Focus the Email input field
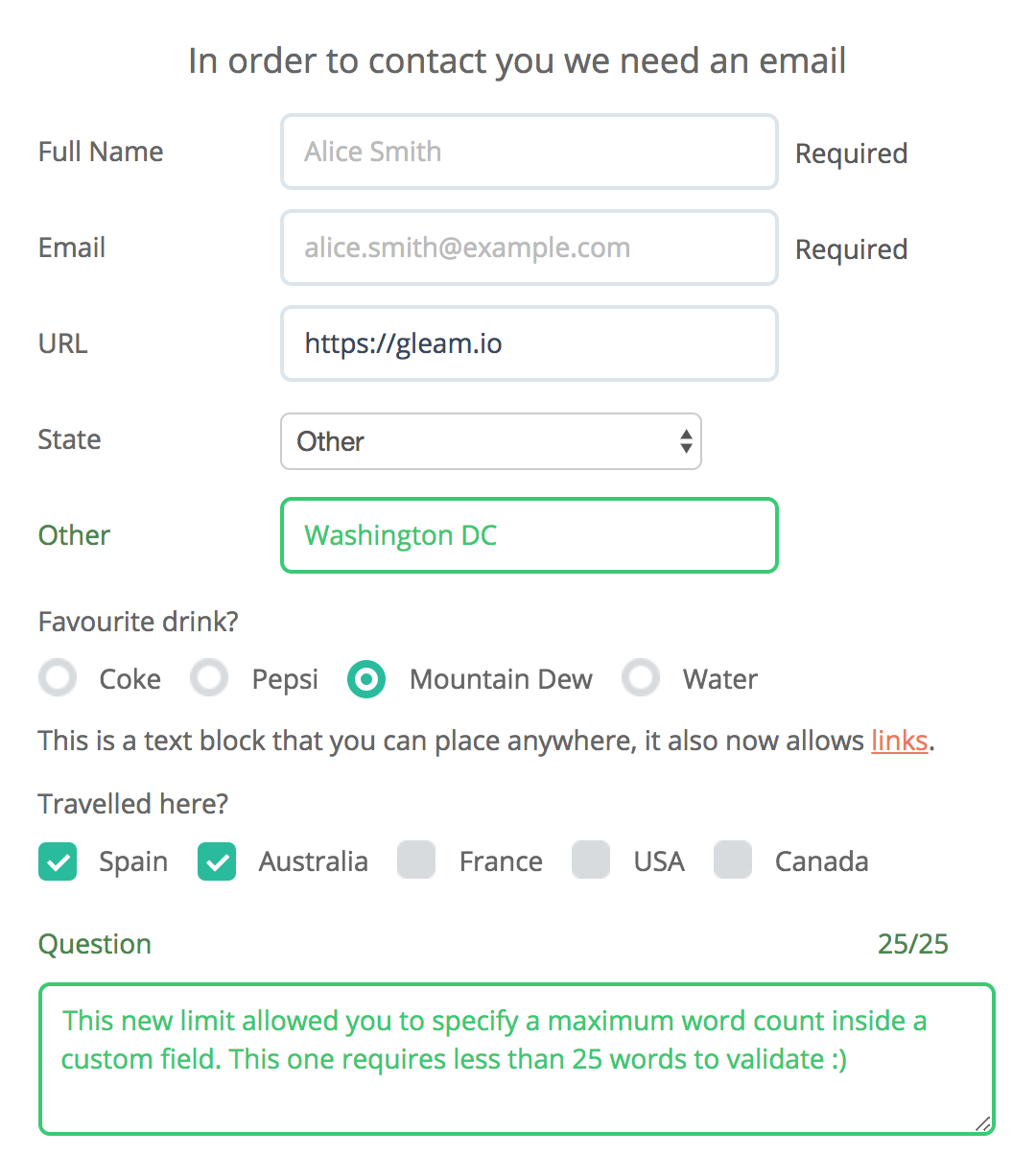Image resolution: width=1036 pixels, height=1155 pixels. 528,247
